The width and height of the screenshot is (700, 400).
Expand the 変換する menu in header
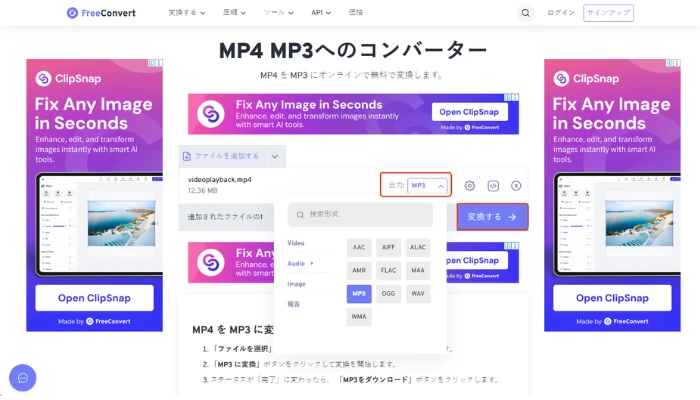187,12
